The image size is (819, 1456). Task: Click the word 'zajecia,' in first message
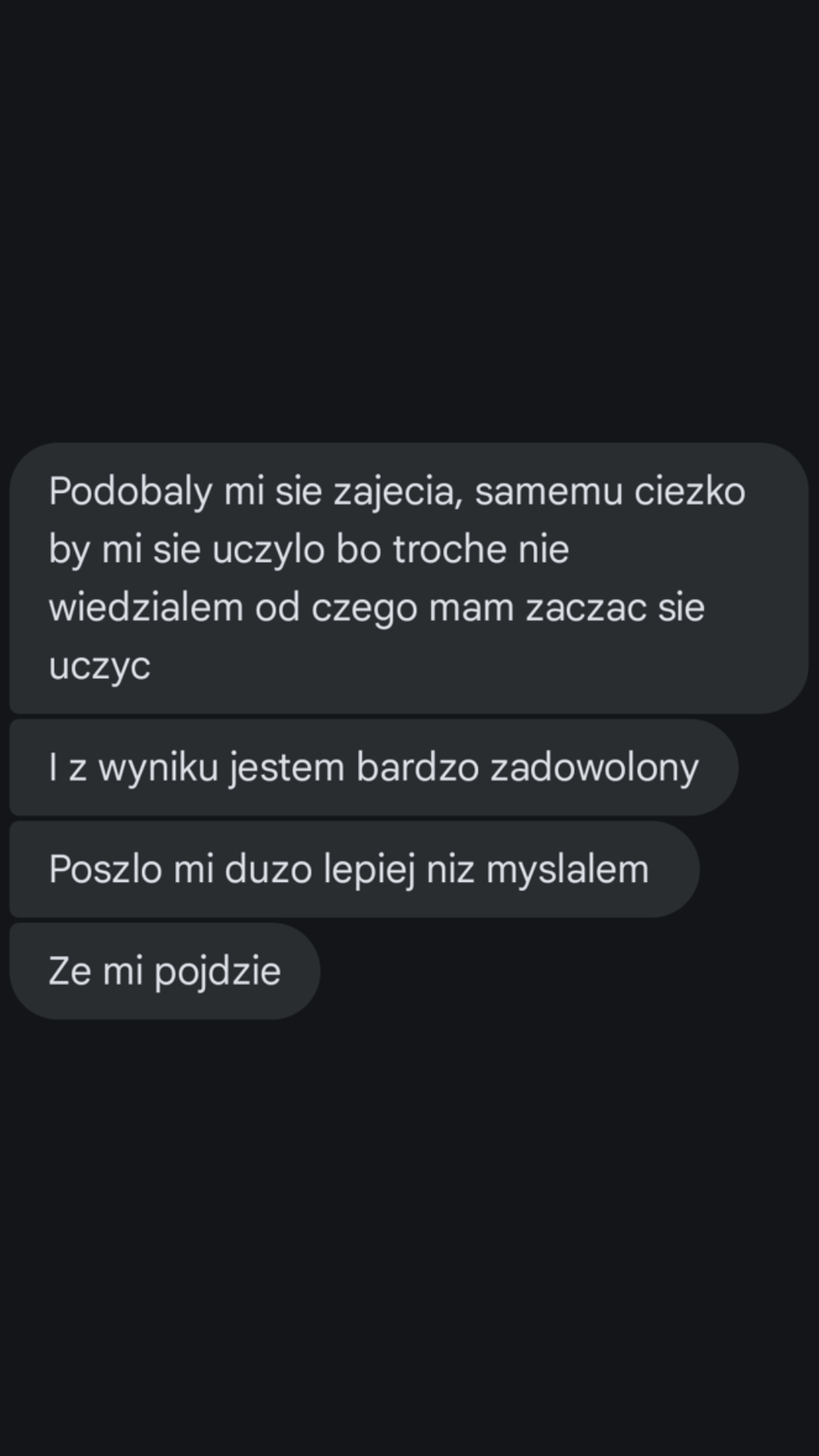pyautogui.click(x=399, y=493)
